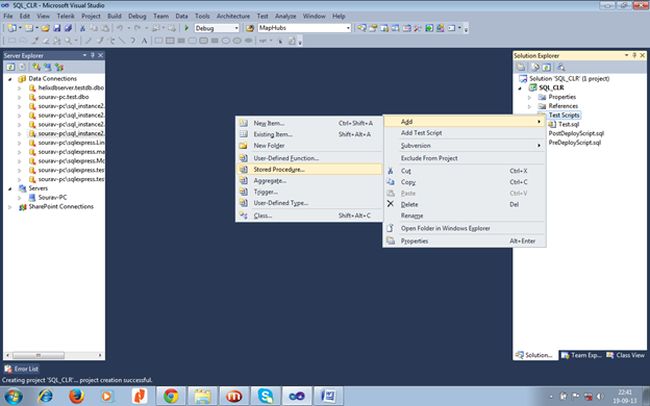The image size is (650, 406).
Task: Switch to the Team Explorer tab
Action: pos(582,355)
